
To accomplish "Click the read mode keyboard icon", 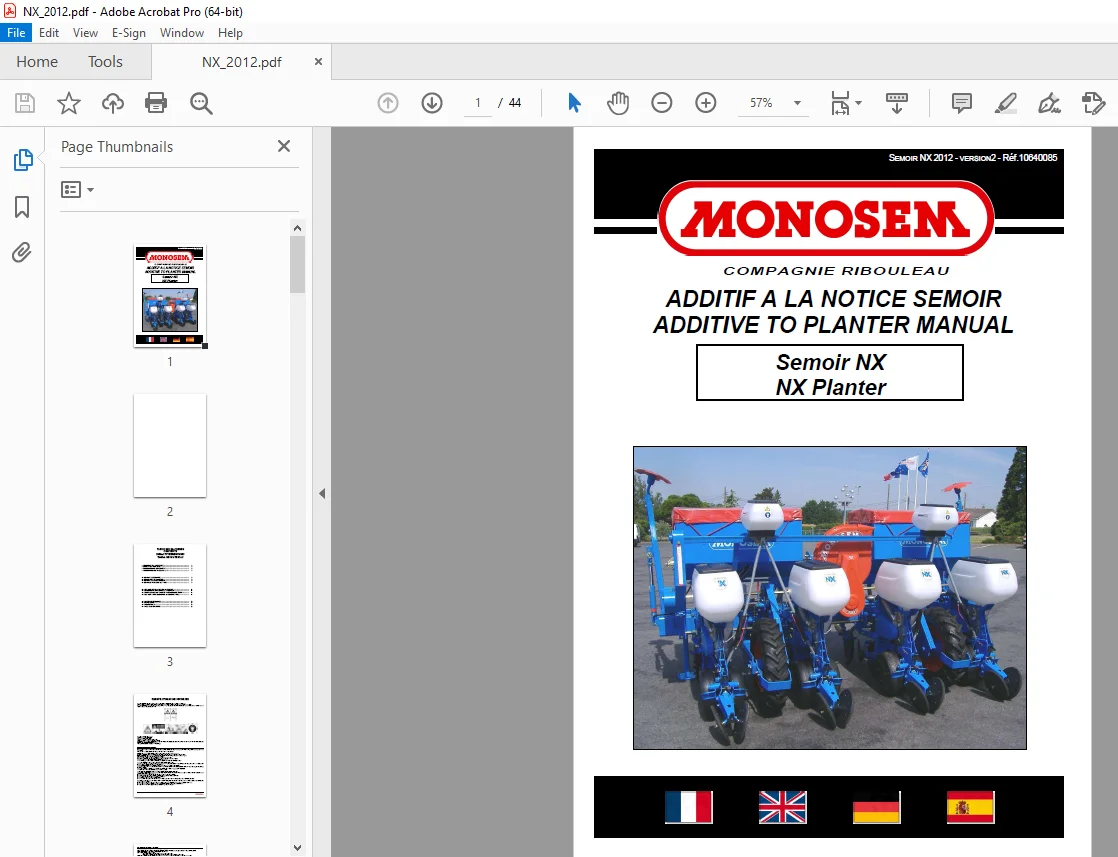I will coord(896,103).
